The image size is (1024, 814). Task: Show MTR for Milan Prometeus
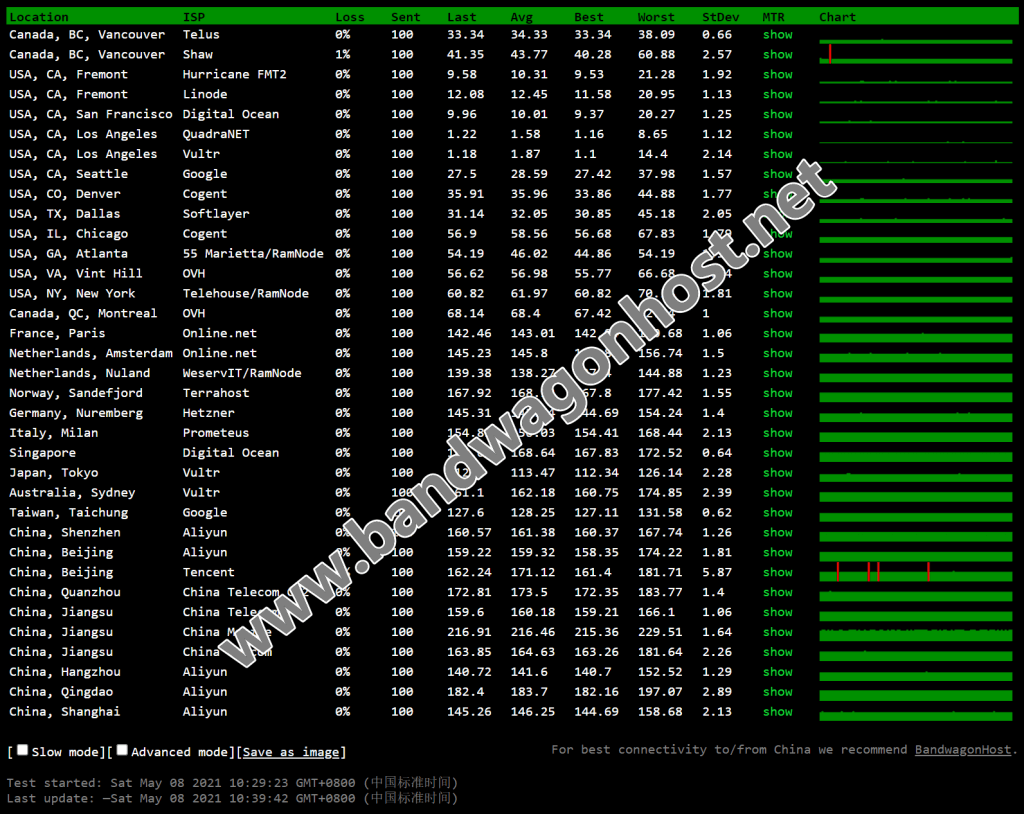point(778,433)
